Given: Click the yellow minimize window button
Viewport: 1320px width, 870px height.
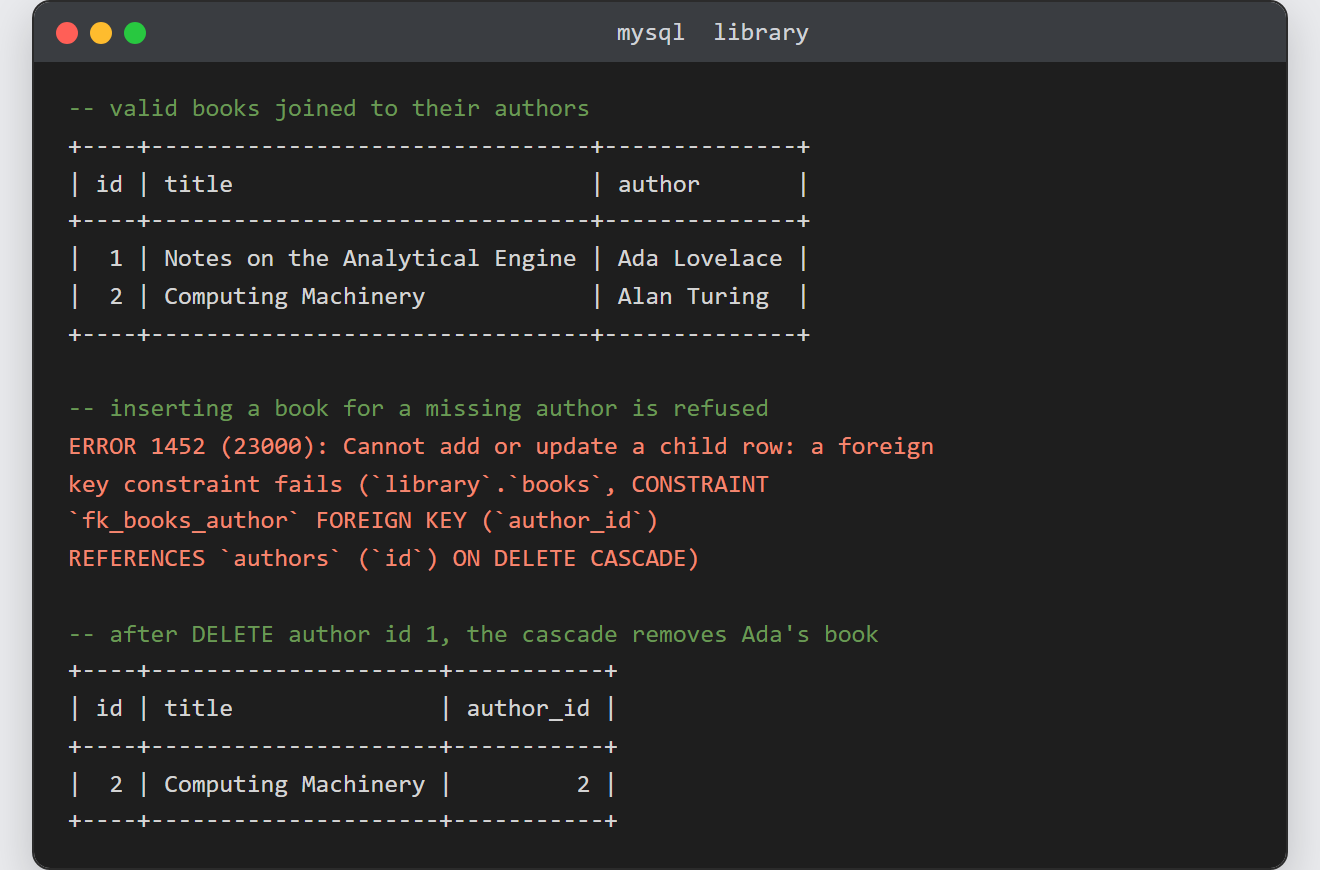Looking at the screenshot, I should [101, 33].
